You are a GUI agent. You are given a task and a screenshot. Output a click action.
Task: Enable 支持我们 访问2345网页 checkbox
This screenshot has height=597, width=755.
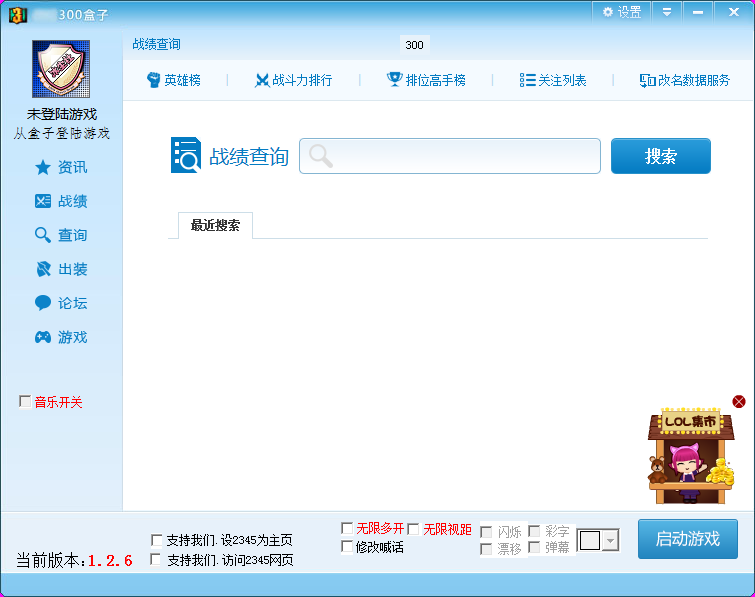[x=156, y=559]
